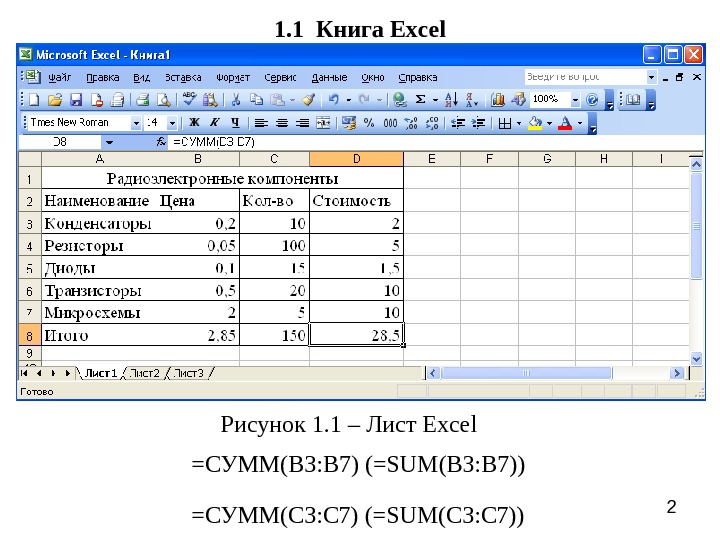Open the 100% zoom dropdown
Screen dimensions: 720x540
coord(575,100)
